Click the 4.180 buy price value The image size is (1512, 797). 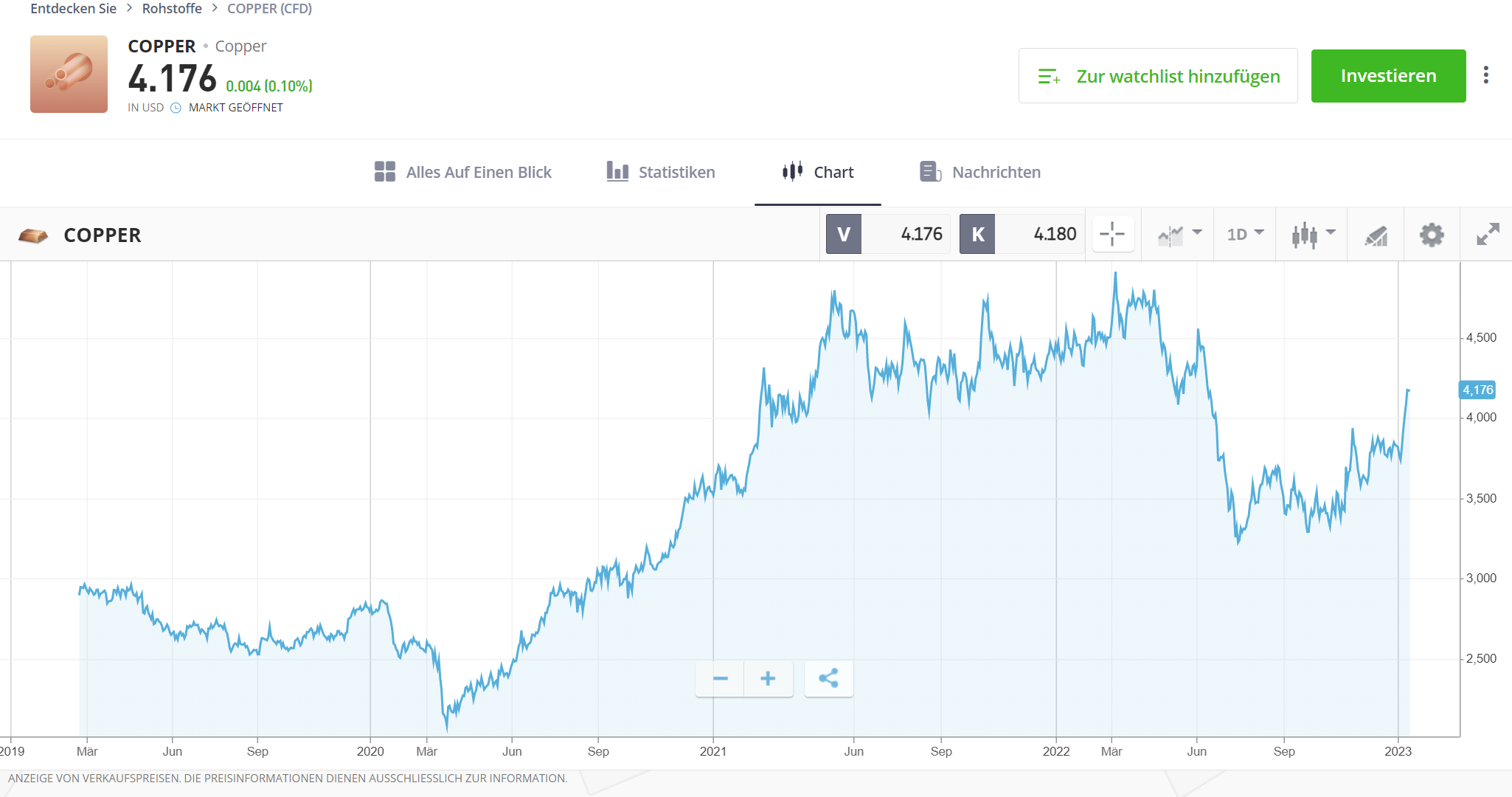[x=1055, y=234]
